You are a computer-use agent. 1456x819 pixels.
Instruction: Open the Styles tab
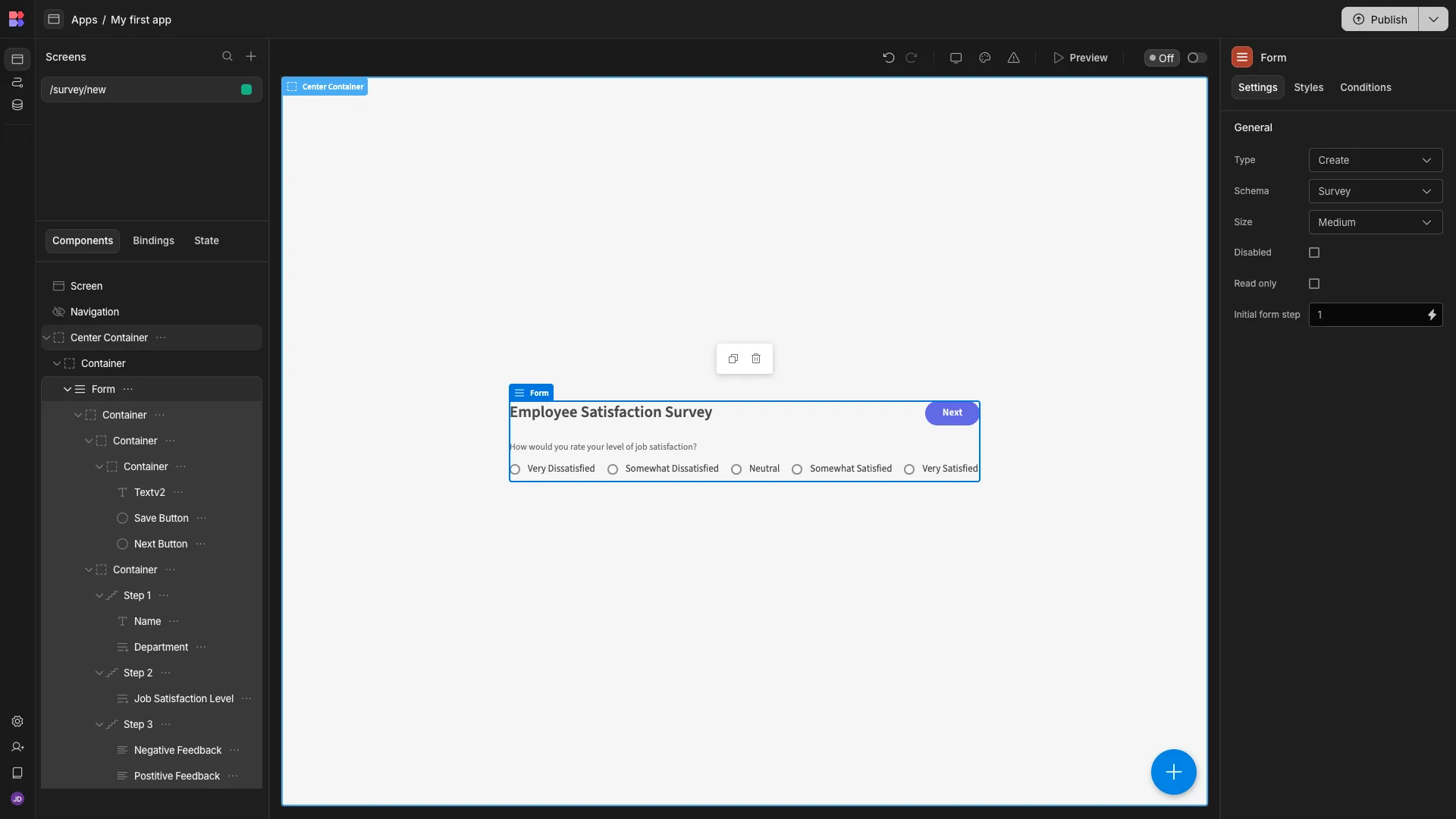tap(1308, 88)
